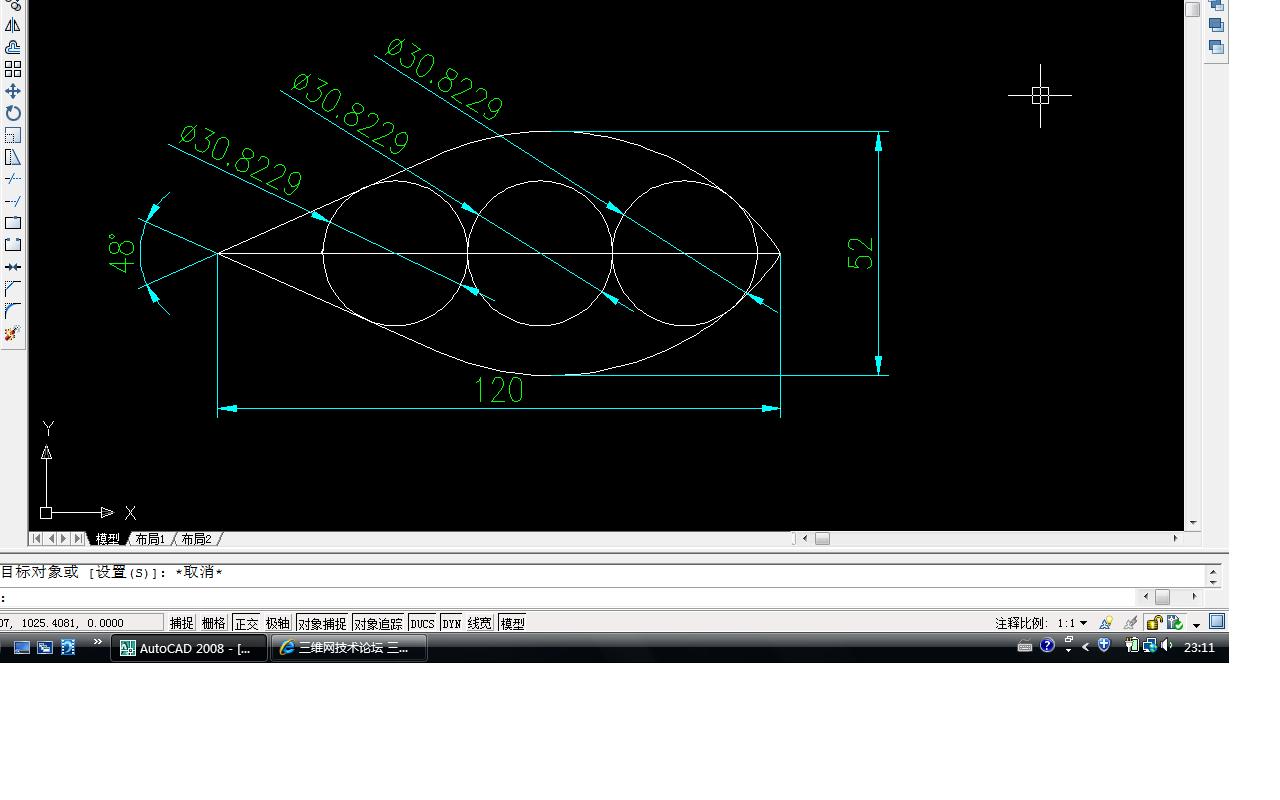Image resolution: width=1280 pixels, height=800 pixels.
Task: Open AutoCAD 2008 taskbar button
Action: [x=188, y=648]
